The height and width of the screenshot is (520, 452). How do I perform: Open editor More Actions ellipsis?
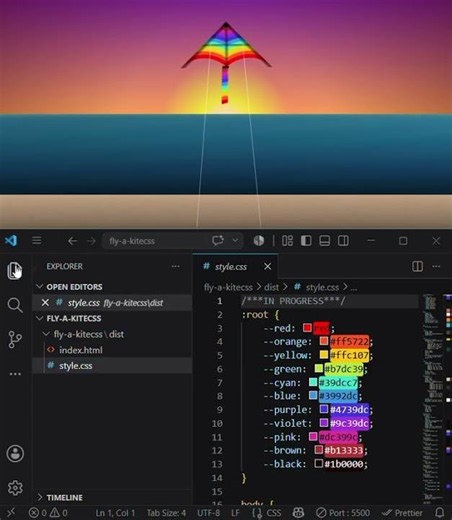click(436, 266)
